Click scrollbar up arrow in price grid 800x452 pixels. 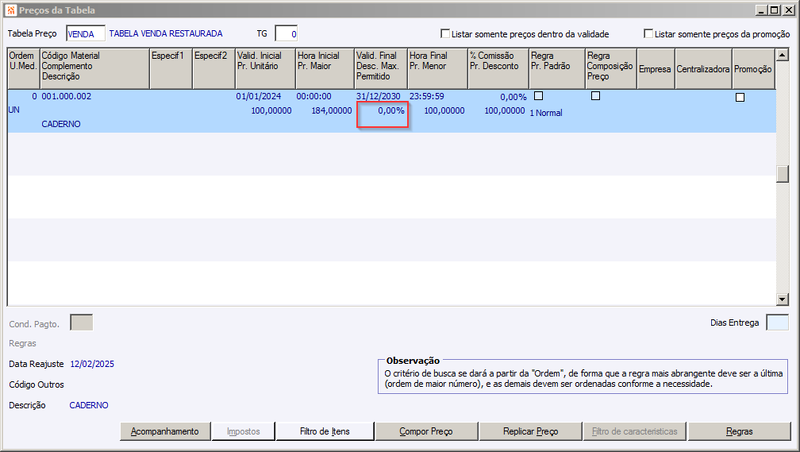[x=782, y=55]
